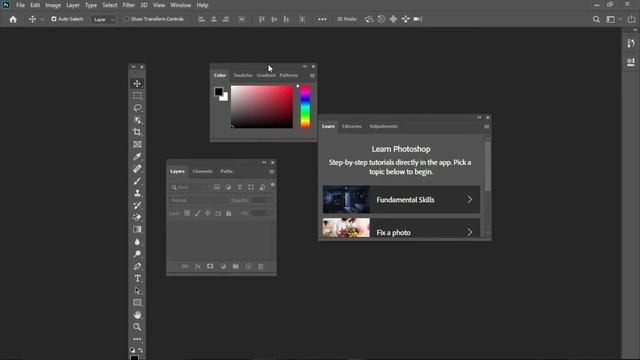The width and height of the screenshot is (640, 360).
Task: Switch to the Swatches tab
Action: point(243,76)
